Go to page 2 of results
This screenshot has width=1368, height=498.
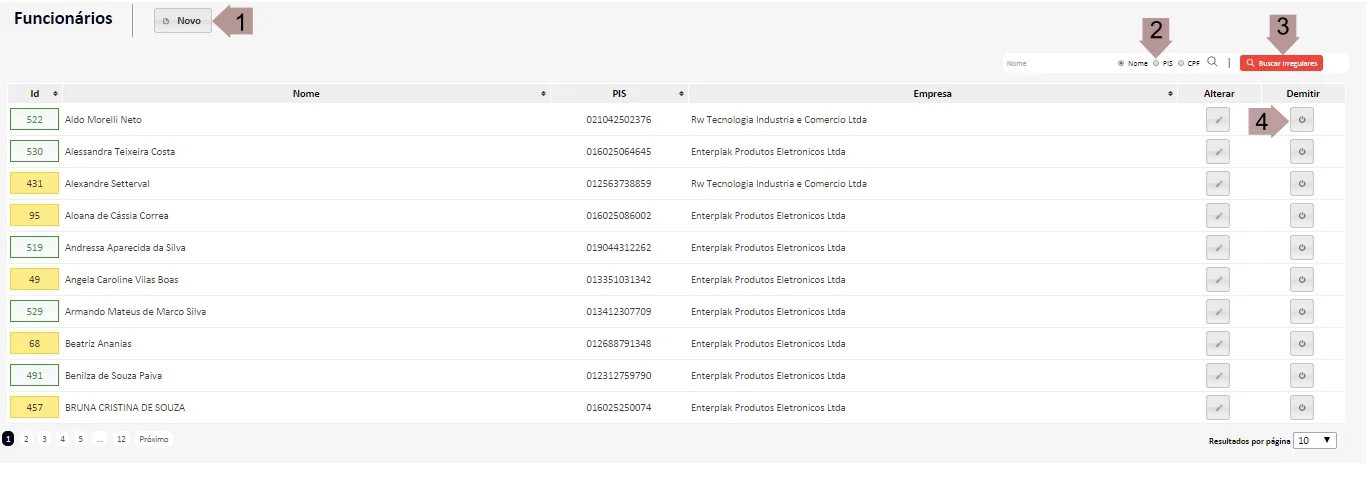(x=26, y=439)
